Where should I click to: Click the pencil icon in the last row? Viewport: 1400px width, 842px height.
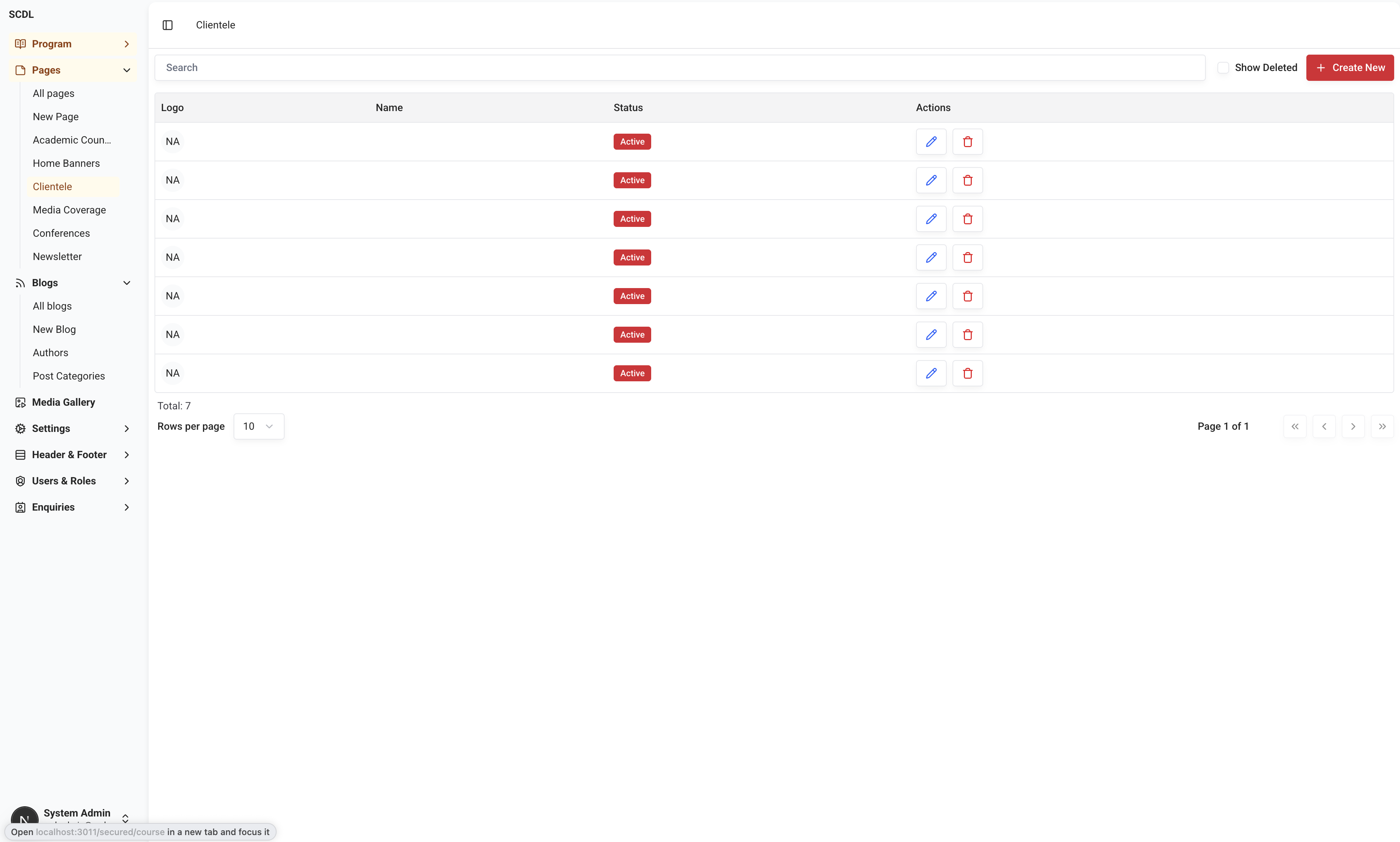(931, 373)
